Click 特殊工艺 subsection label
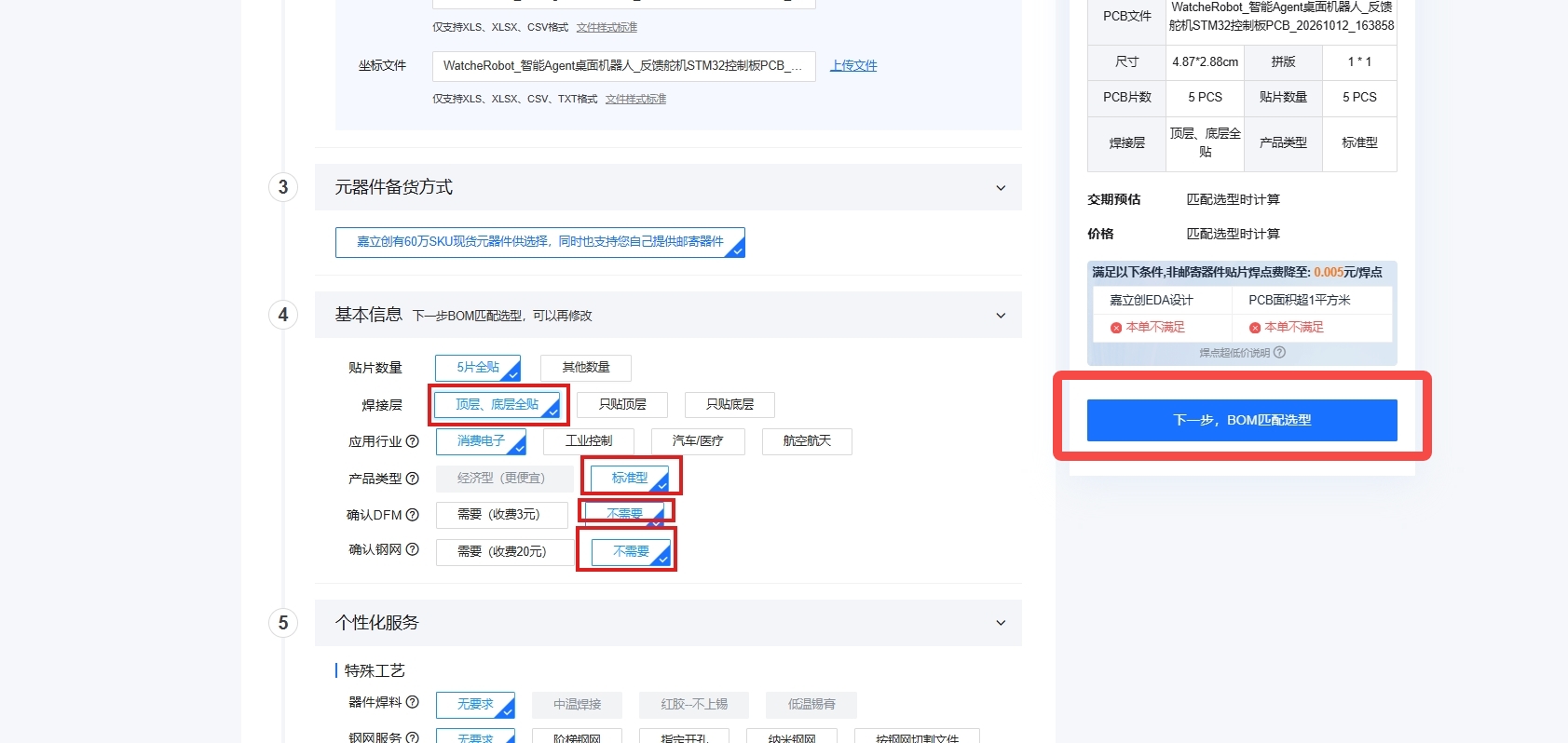 pos(375,670)
